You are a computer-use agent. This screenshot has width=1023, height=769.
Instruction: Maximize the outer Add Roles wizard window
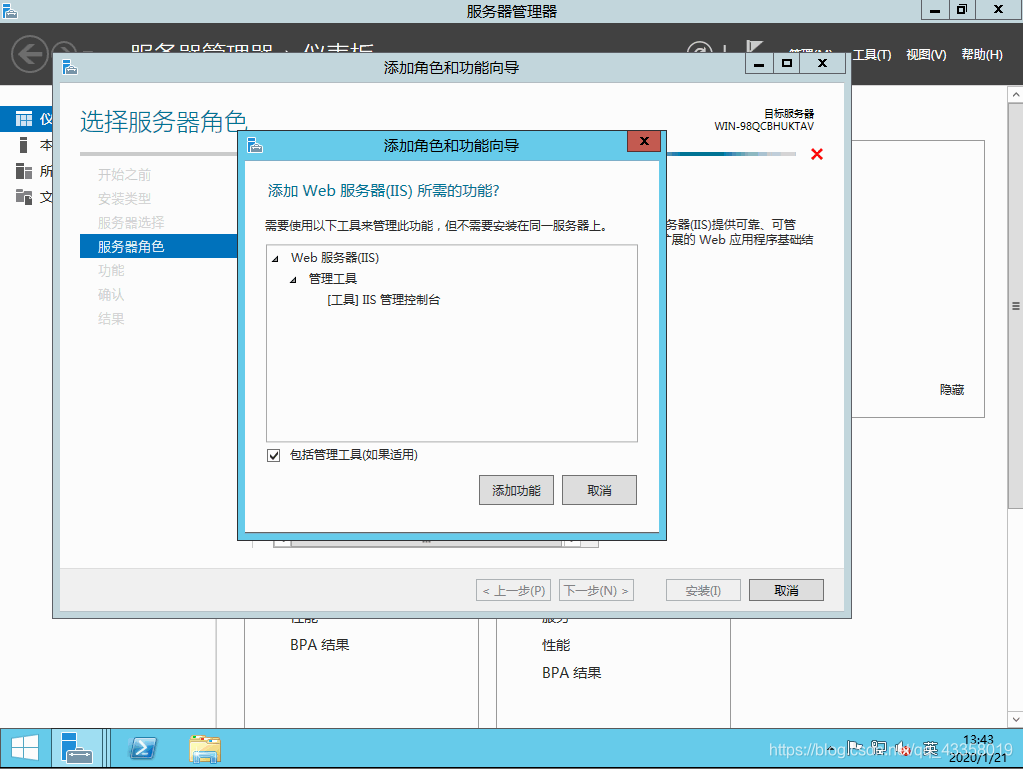(x=787, y=64)
